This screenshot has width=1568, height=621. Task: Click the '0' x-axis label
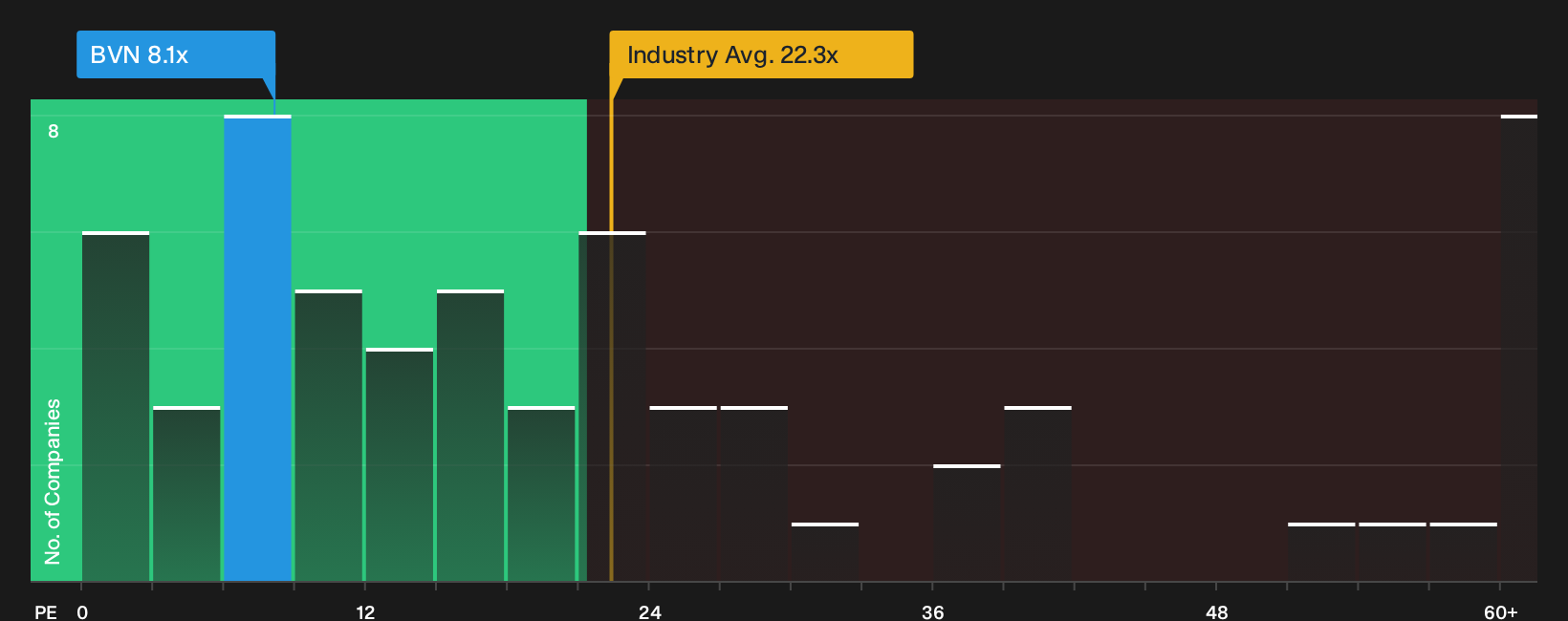click(82, 611)
